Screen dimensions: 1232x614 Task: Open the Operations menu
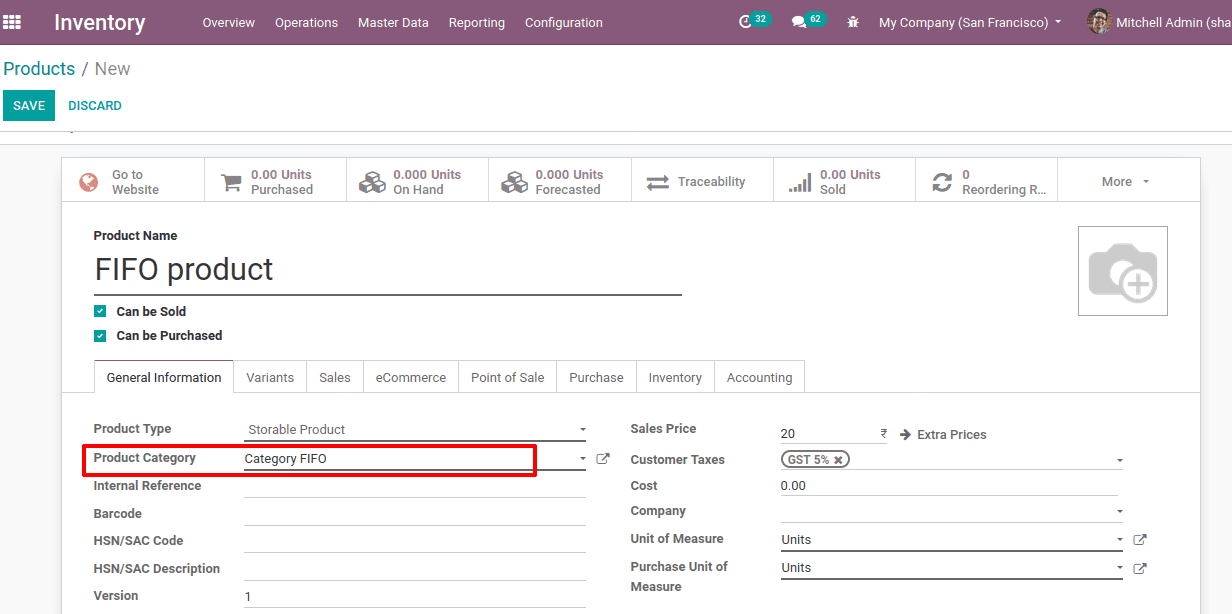[x=306, y=22]
